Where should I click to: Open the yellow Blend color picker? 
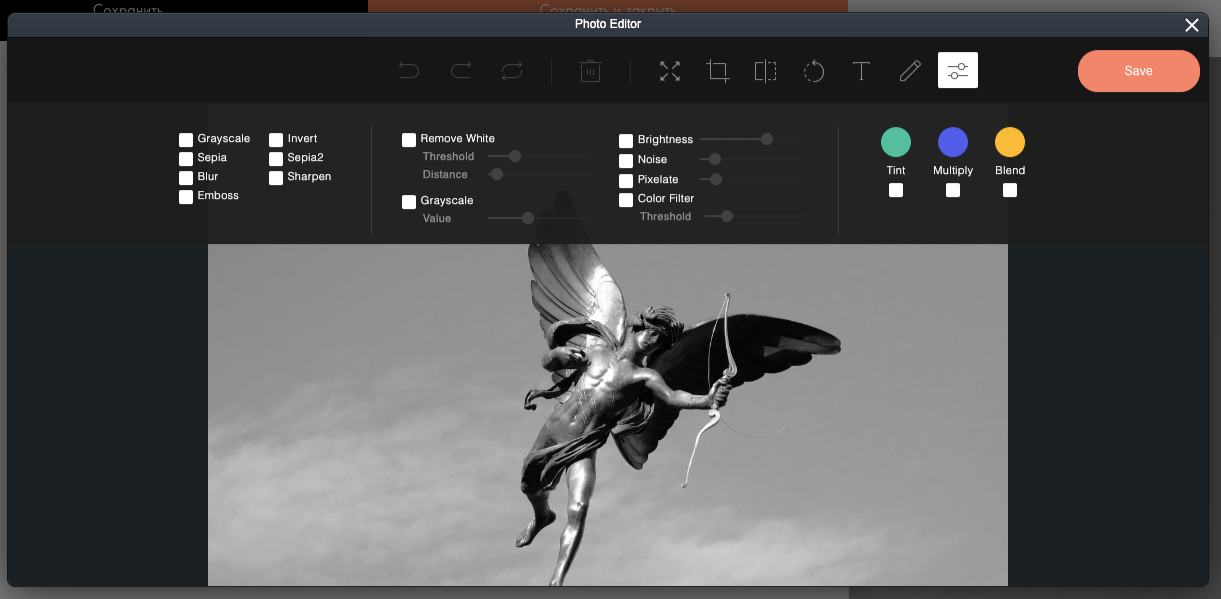(x=1010, y=142)
